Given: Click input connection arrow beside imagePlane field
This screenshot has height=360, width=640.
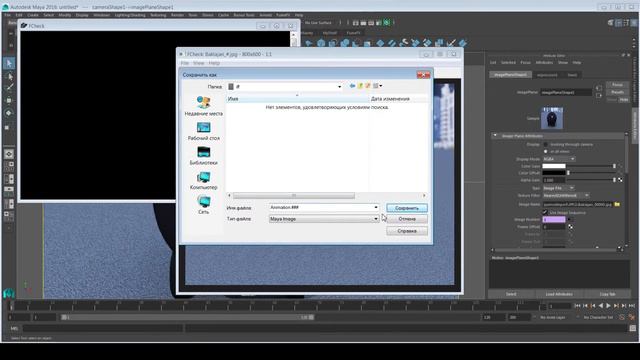Looking at the screenshot, I should coord(599,88).
